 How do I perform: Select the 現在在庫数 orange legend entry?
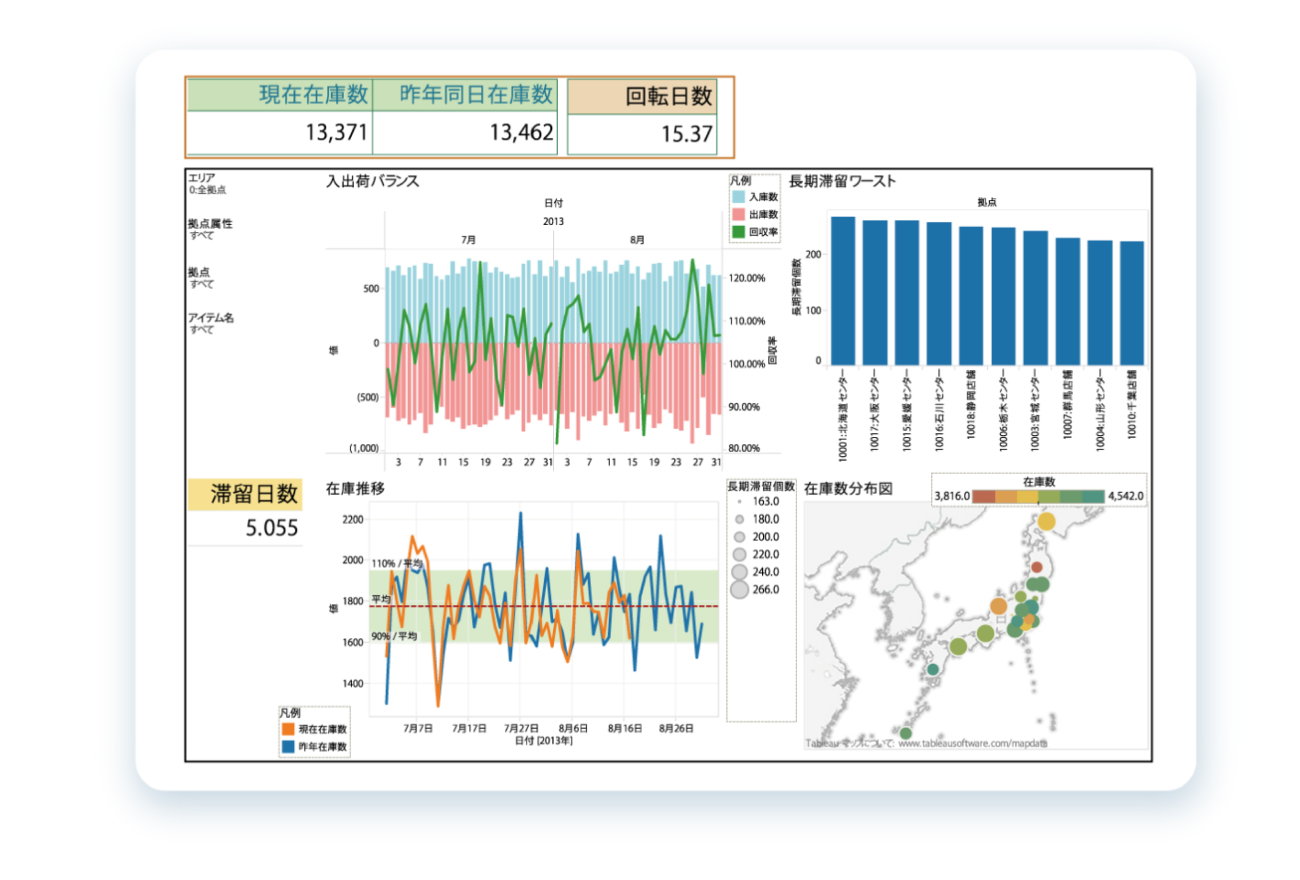[x=315, y=730]
